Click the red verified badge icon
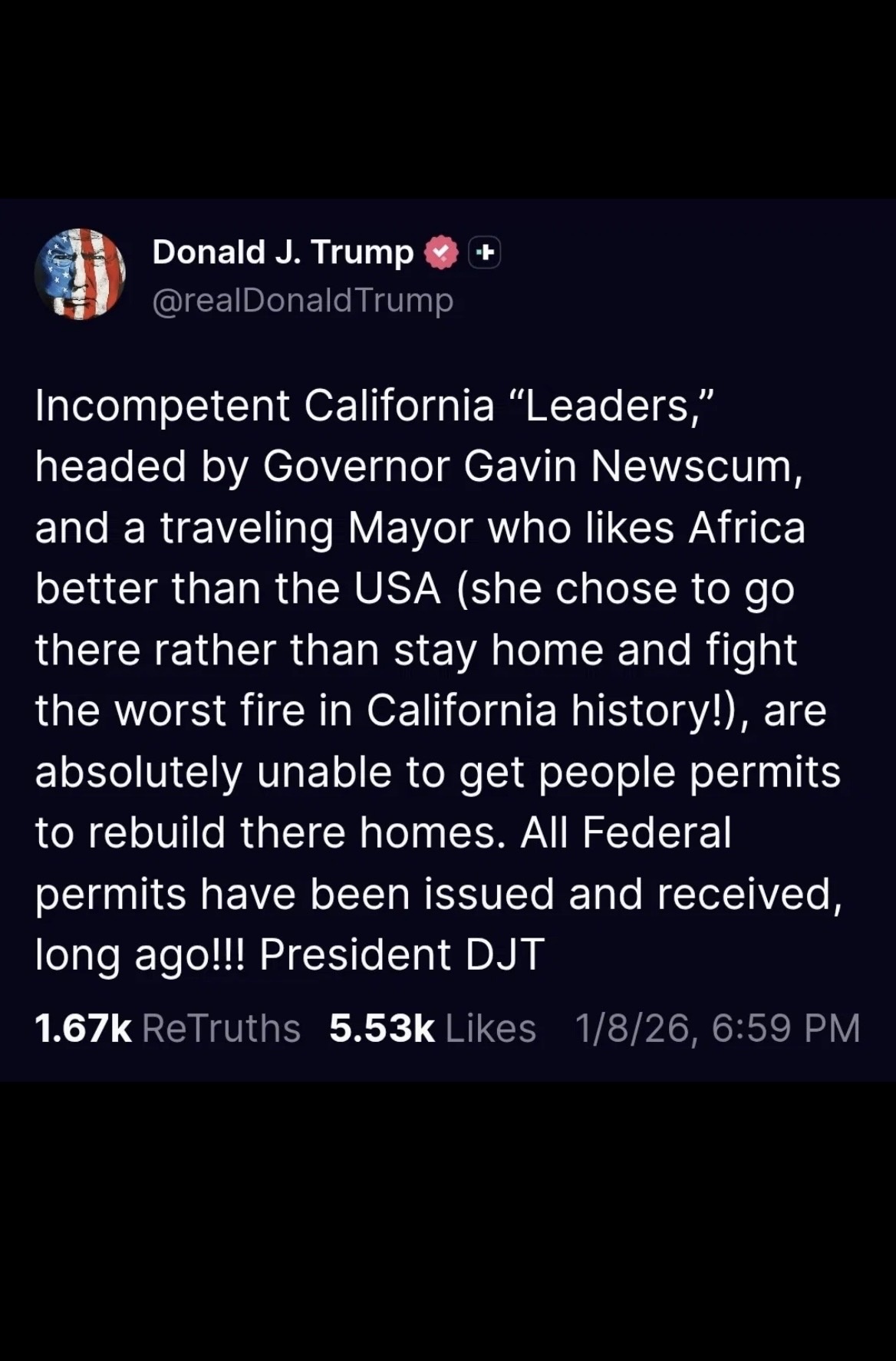The image size is (896, 1361). pyautogui.click(x=441, y=253)
